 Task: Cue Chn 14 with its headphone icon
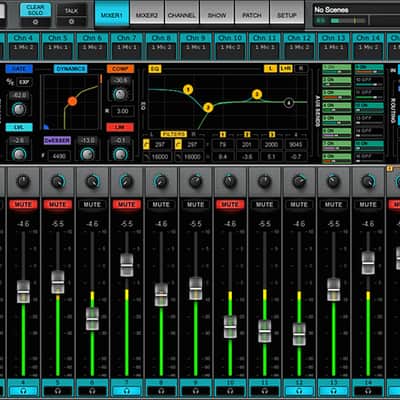coord(368,391)
